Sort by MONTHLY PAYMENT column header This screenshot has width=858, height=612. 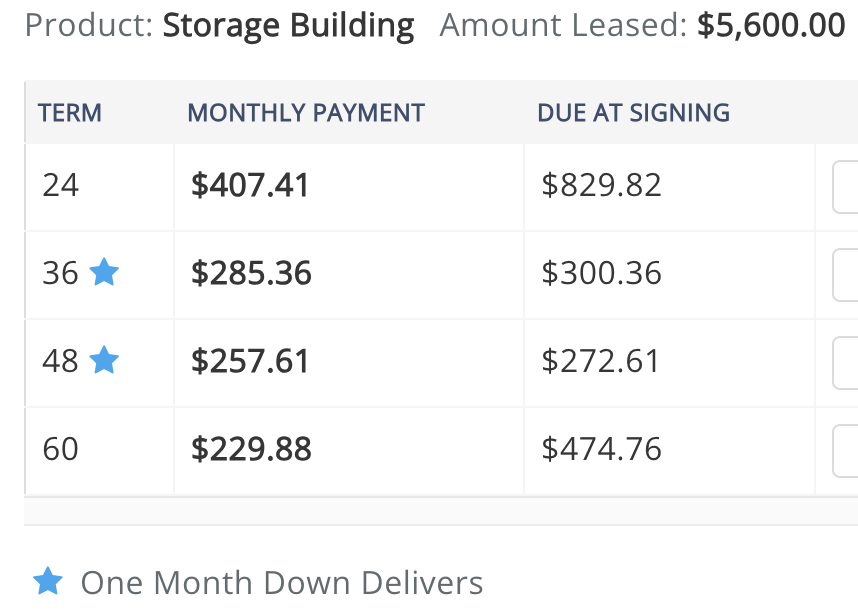(x=306, y=113)
